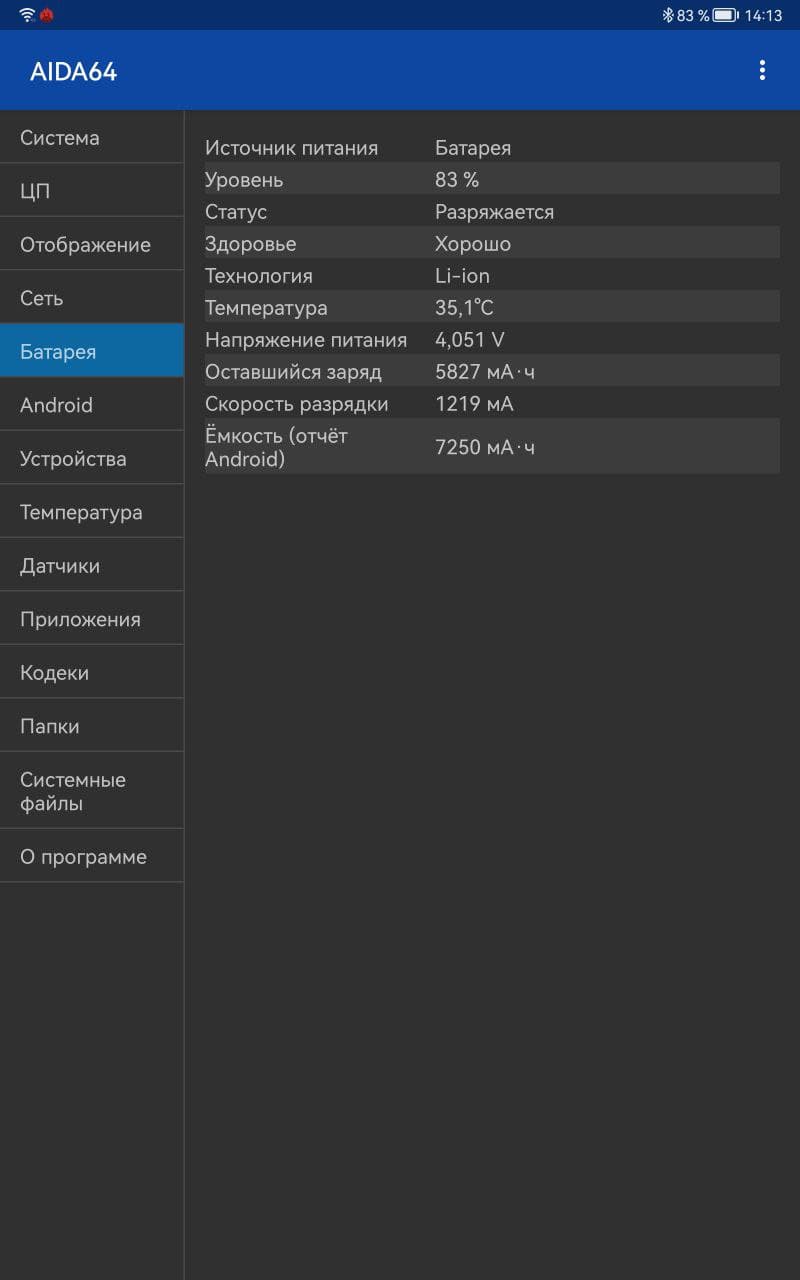Open the Папки section
The image size is (800, 1280).
coord(92,726)
